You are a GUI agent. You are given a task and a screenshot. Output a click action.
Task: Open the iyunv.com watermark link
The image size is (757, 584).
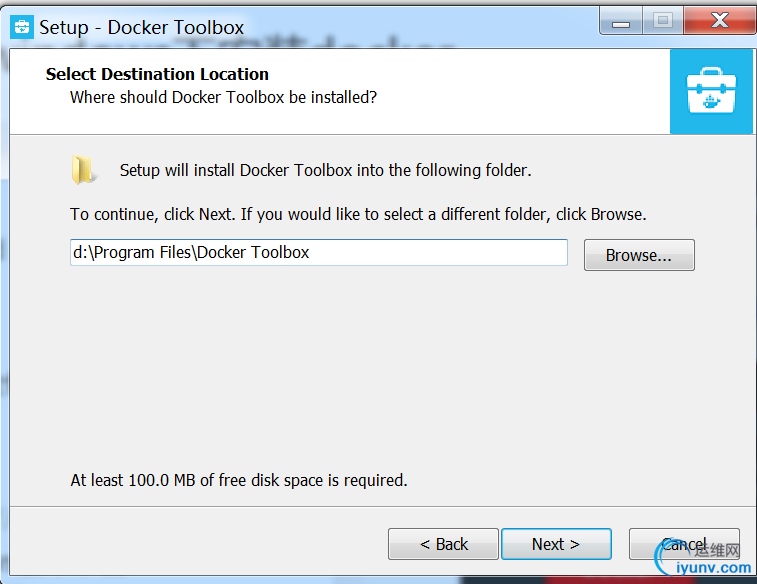click(714, 568)
